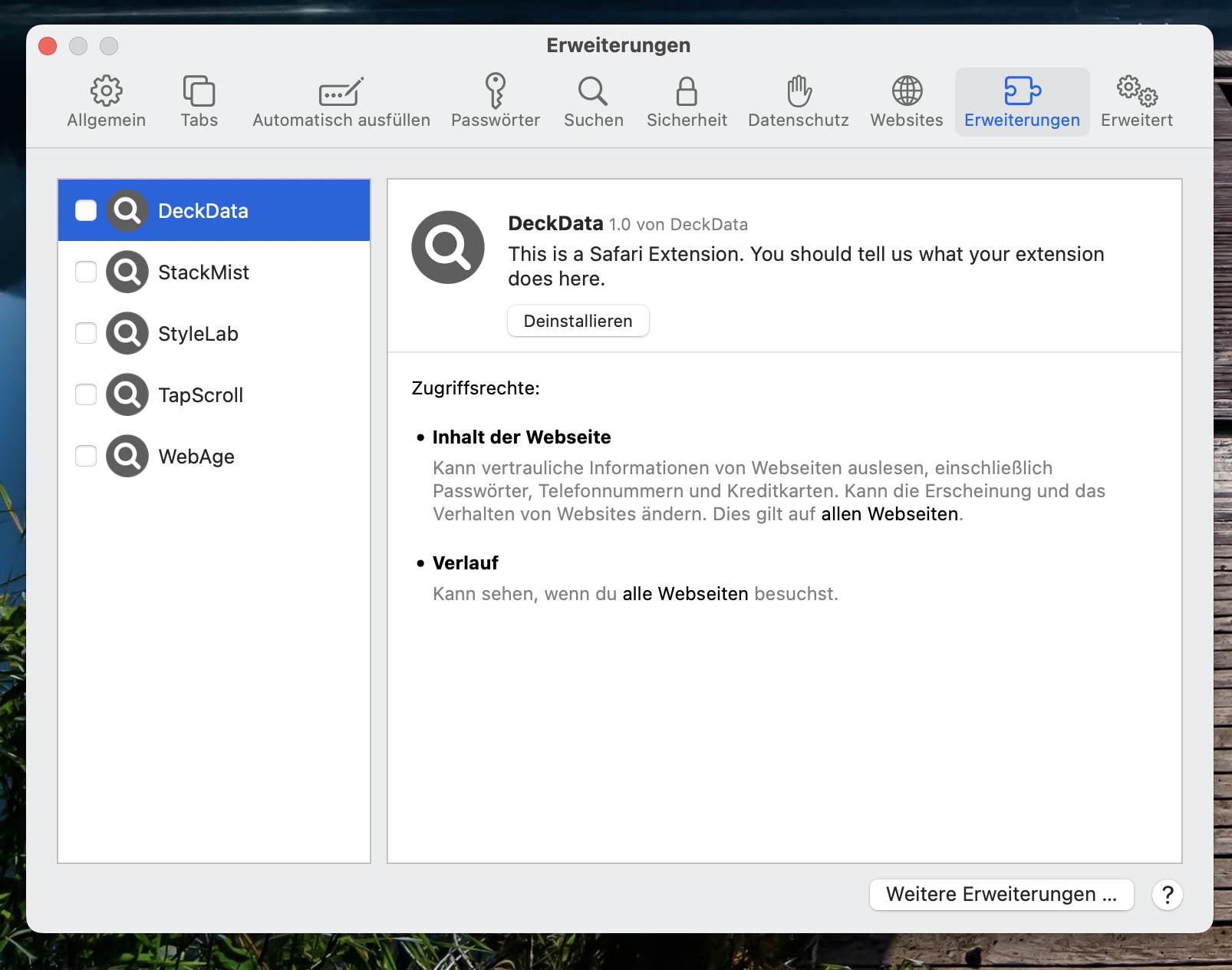Click Weitere Erweiterungen button
The image size is (1232, 970).
click(x=1000, y=895)
